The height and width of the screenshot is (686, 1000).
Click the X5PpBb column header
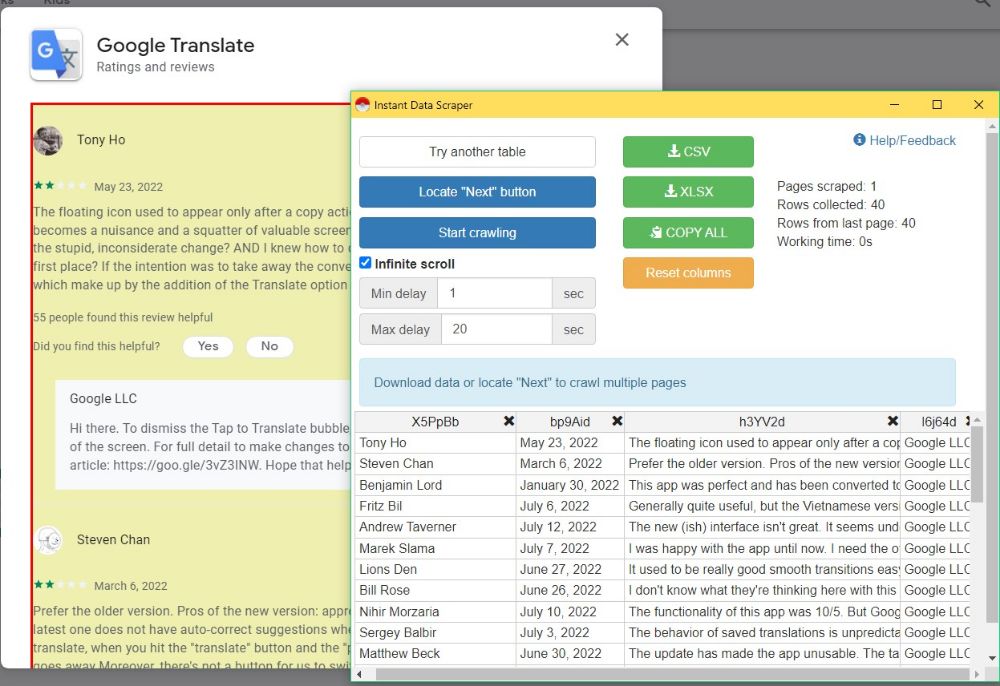click(x=435, y=422)
